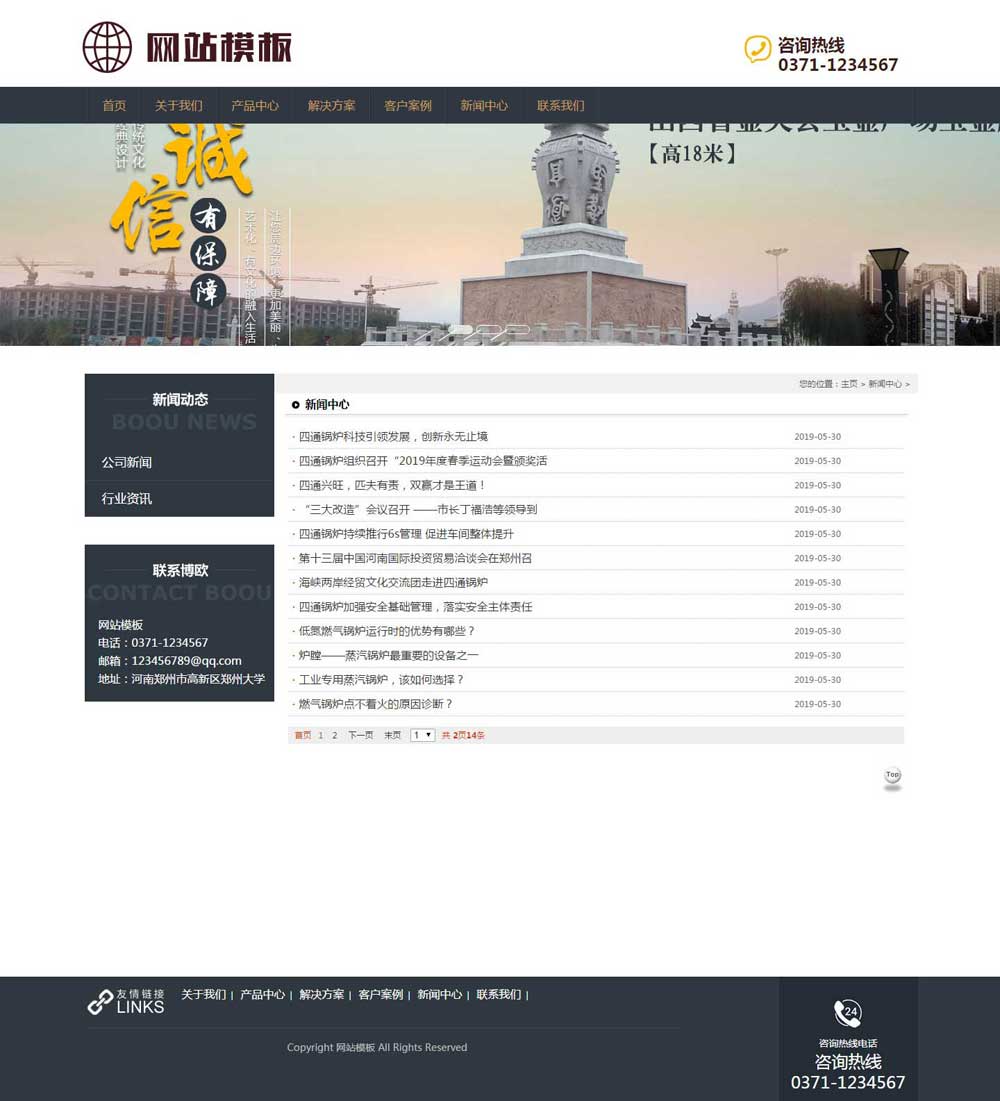Click 关于我们 link in the footer
Screen dimensions: 1000x1101
(x=204, y=994)
